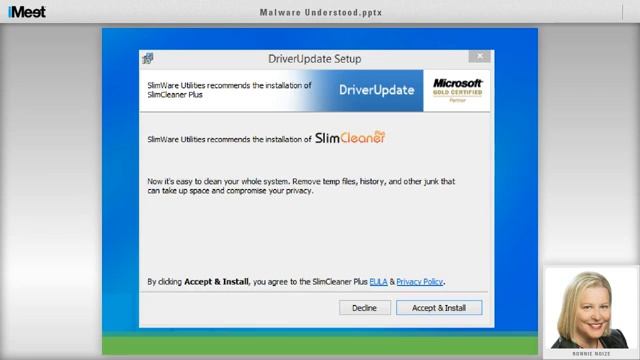Open the SlimCleaner Plus EULA link
This screenshot has height=360, width=640.
coord(378,282)
